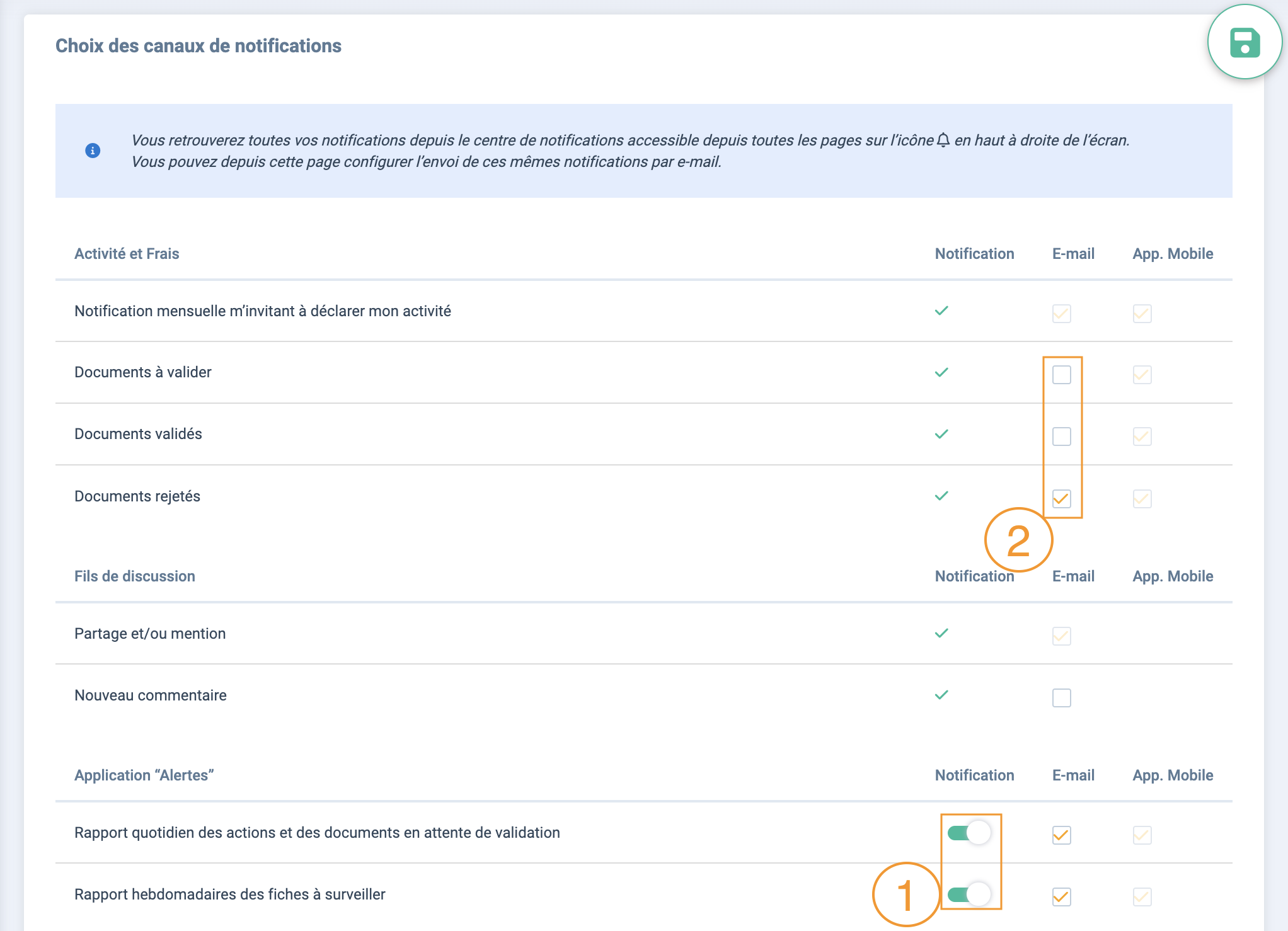Click the Fils de discussion section header
Image resolution: width=1288 pixels, height=931 pixels.
coord(135,576)
